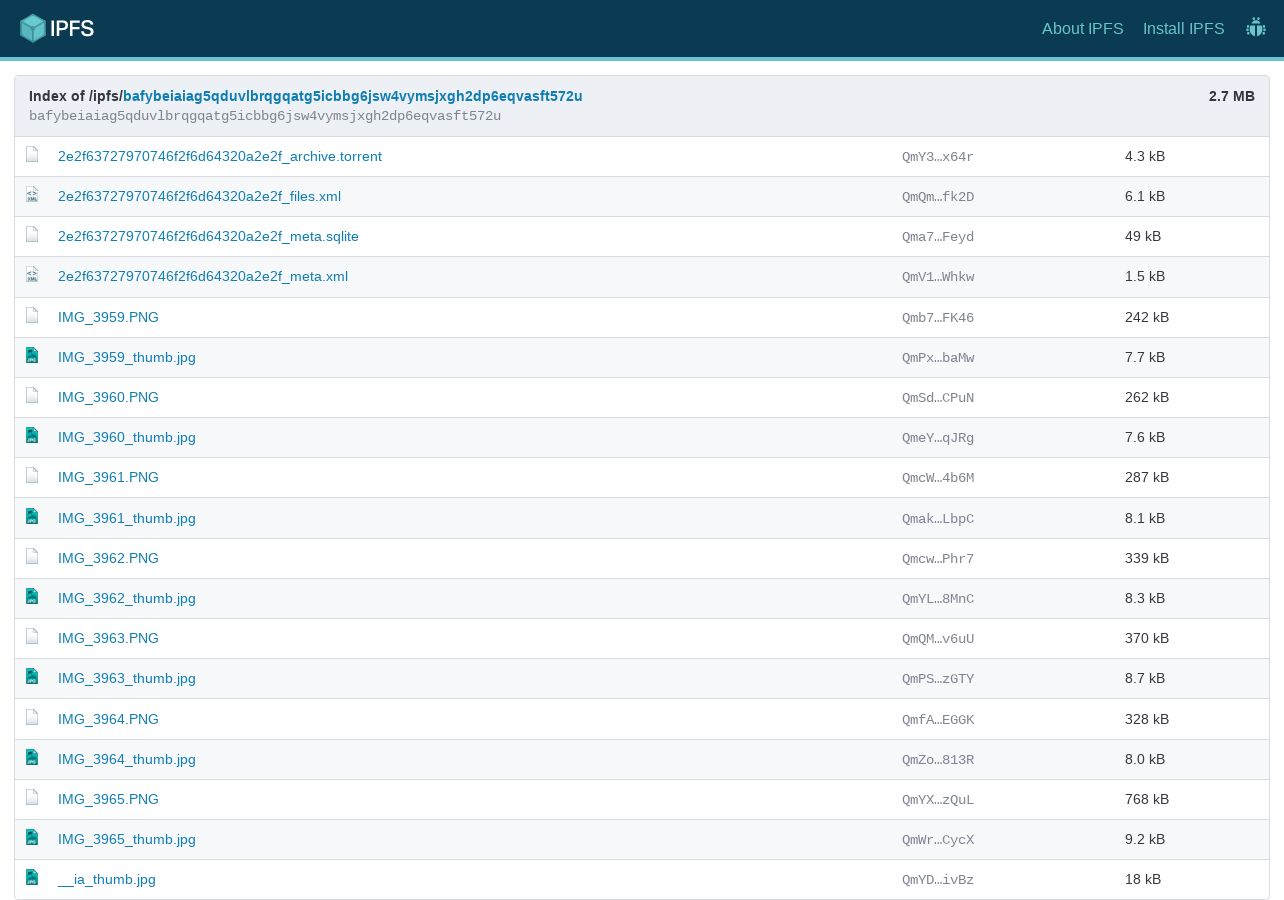This screenshot has height=900, width=1284.
Task: Click file icon beside IMG_3962.PNG
Action: [x=32, y=557]
